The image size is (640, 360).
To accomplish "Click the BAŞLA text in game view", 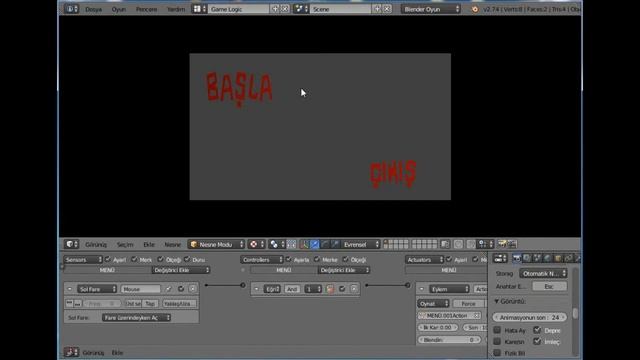I will pyautogui.click(x=239, y=89).
